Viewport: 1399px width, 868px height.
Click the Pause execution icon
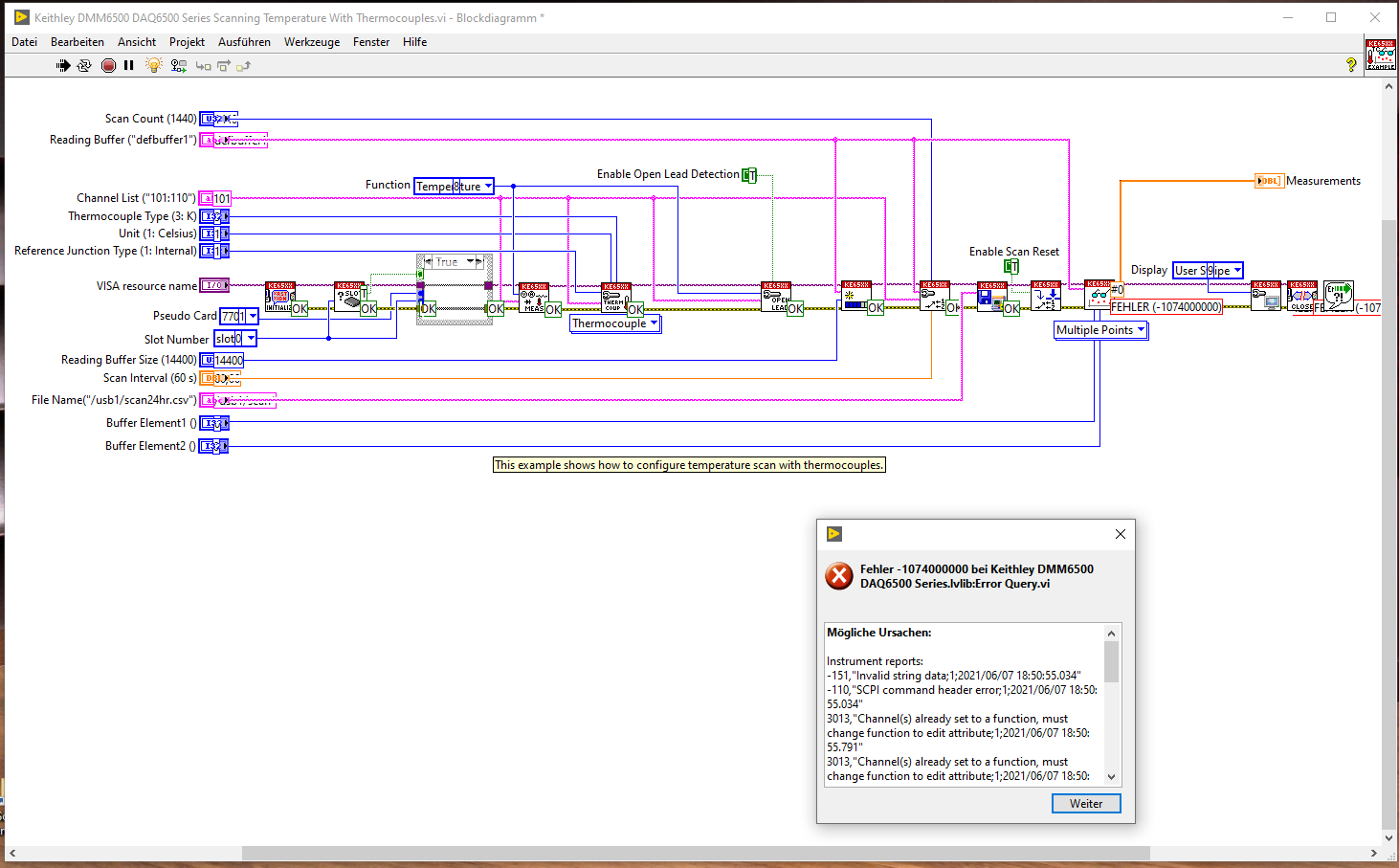pyautogui.click(x=128, y=65)
